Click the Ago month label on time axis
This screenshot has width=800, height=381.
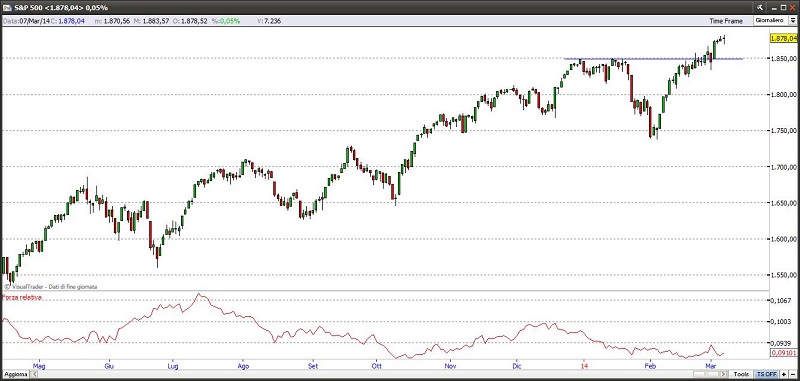[243, 366]
